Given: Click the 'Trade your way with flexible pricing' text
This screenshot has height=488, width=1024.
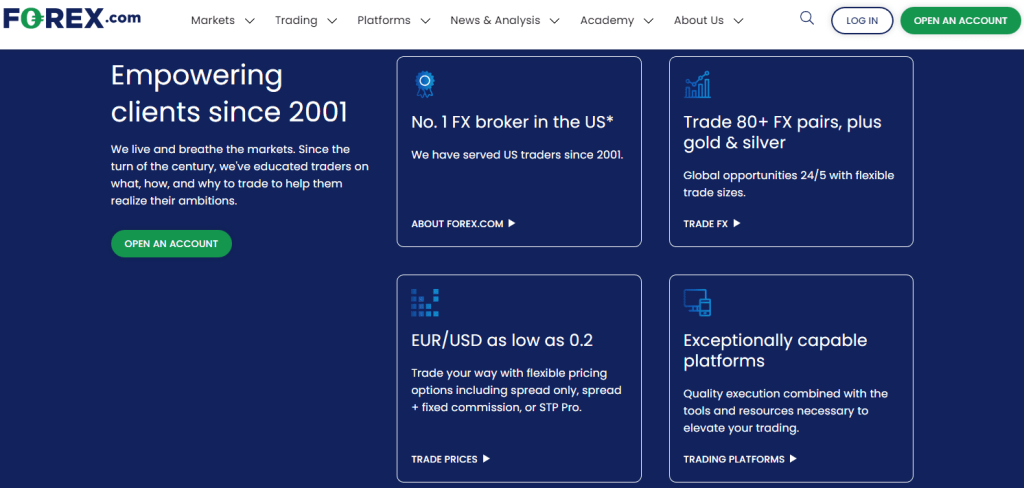Looking at the screenshot, I should (x=516, y=391).
